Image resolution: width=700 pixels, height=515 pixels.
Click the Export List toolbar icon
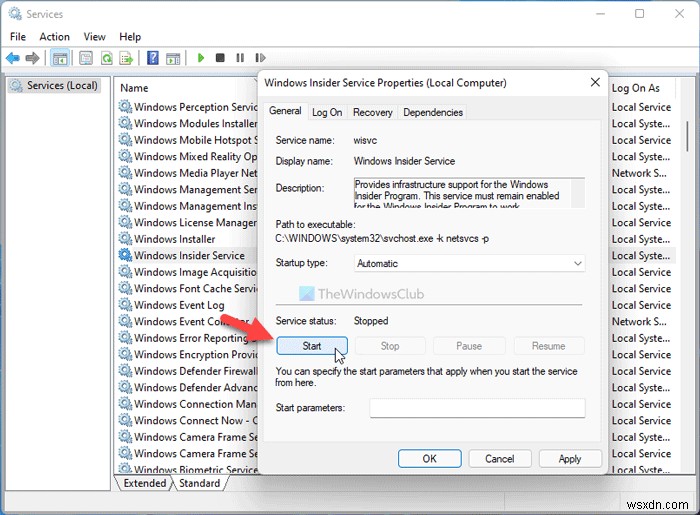pyautogui.click(x=126, y=58)
